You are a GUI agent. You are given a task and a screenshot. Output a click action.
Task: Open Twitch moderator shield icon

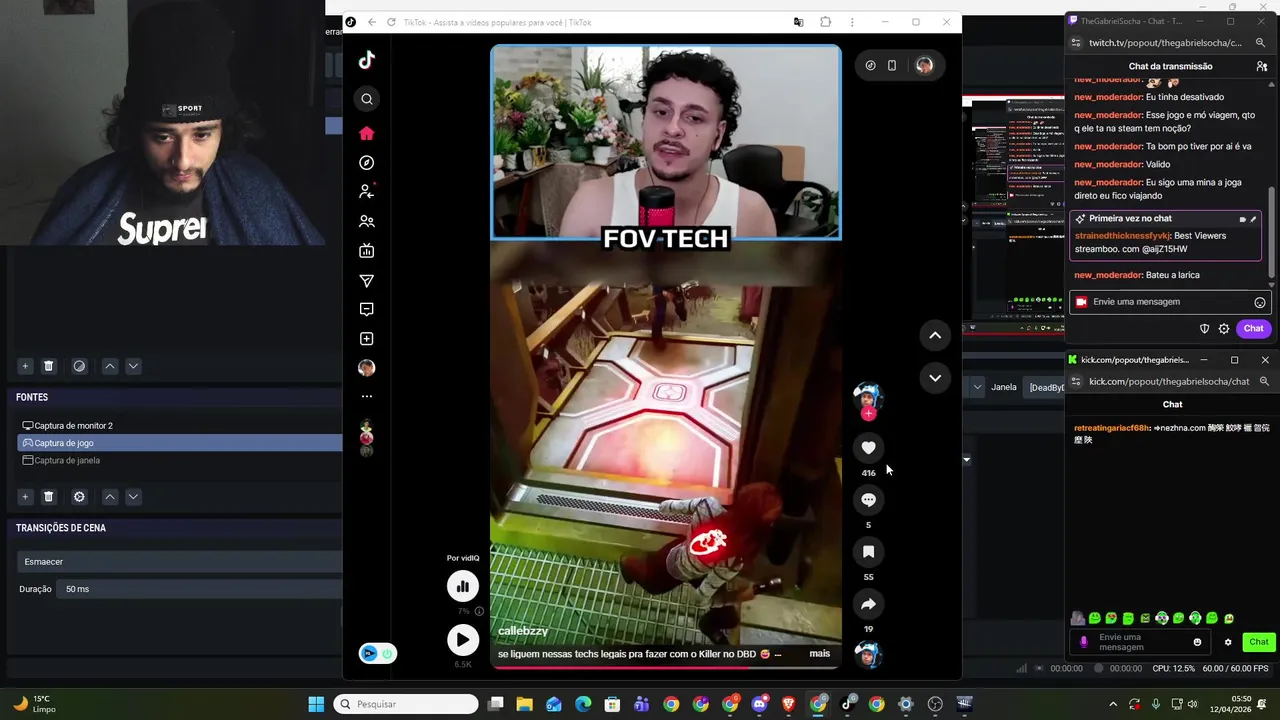pos(1204,329)
